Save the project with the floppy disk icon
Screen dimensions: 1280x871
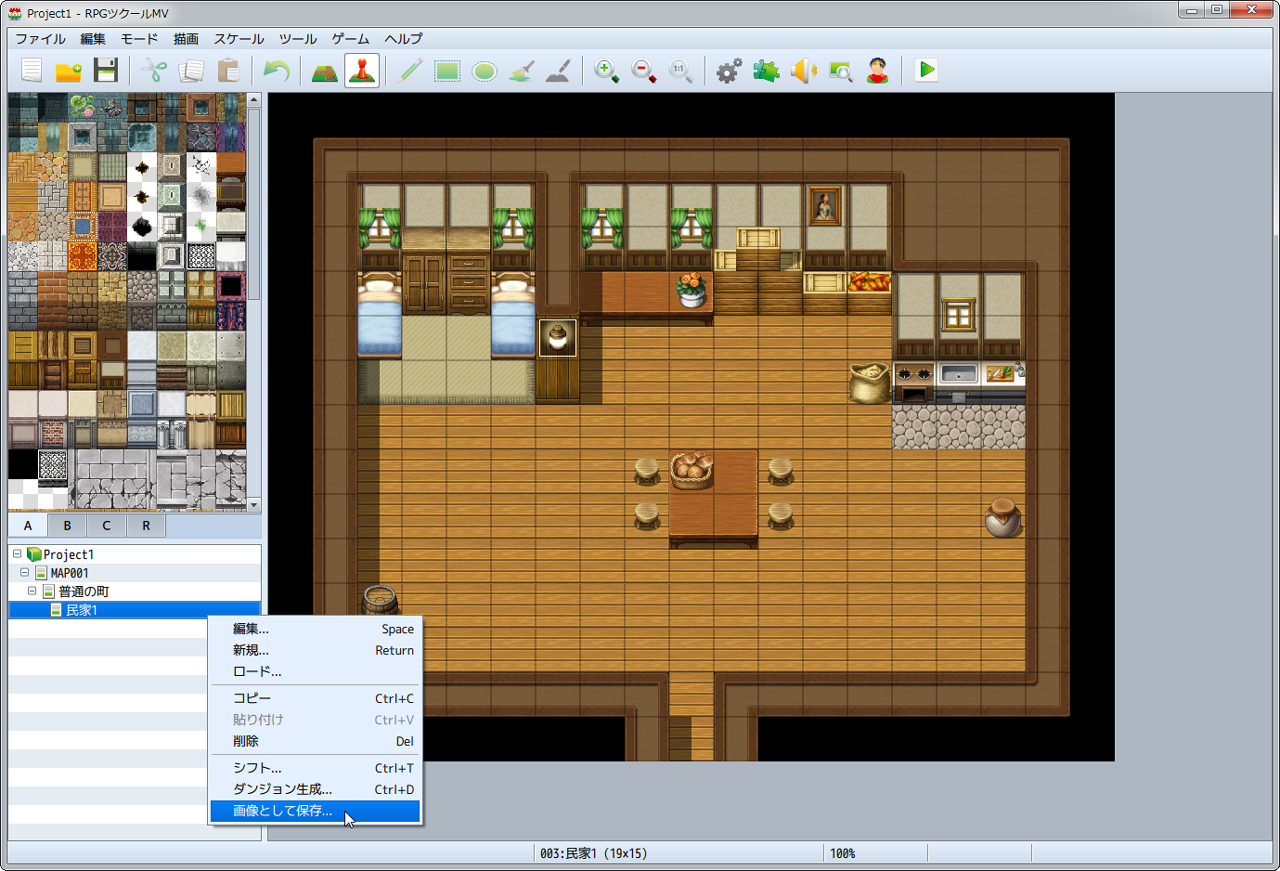click(x=105, y=71)
